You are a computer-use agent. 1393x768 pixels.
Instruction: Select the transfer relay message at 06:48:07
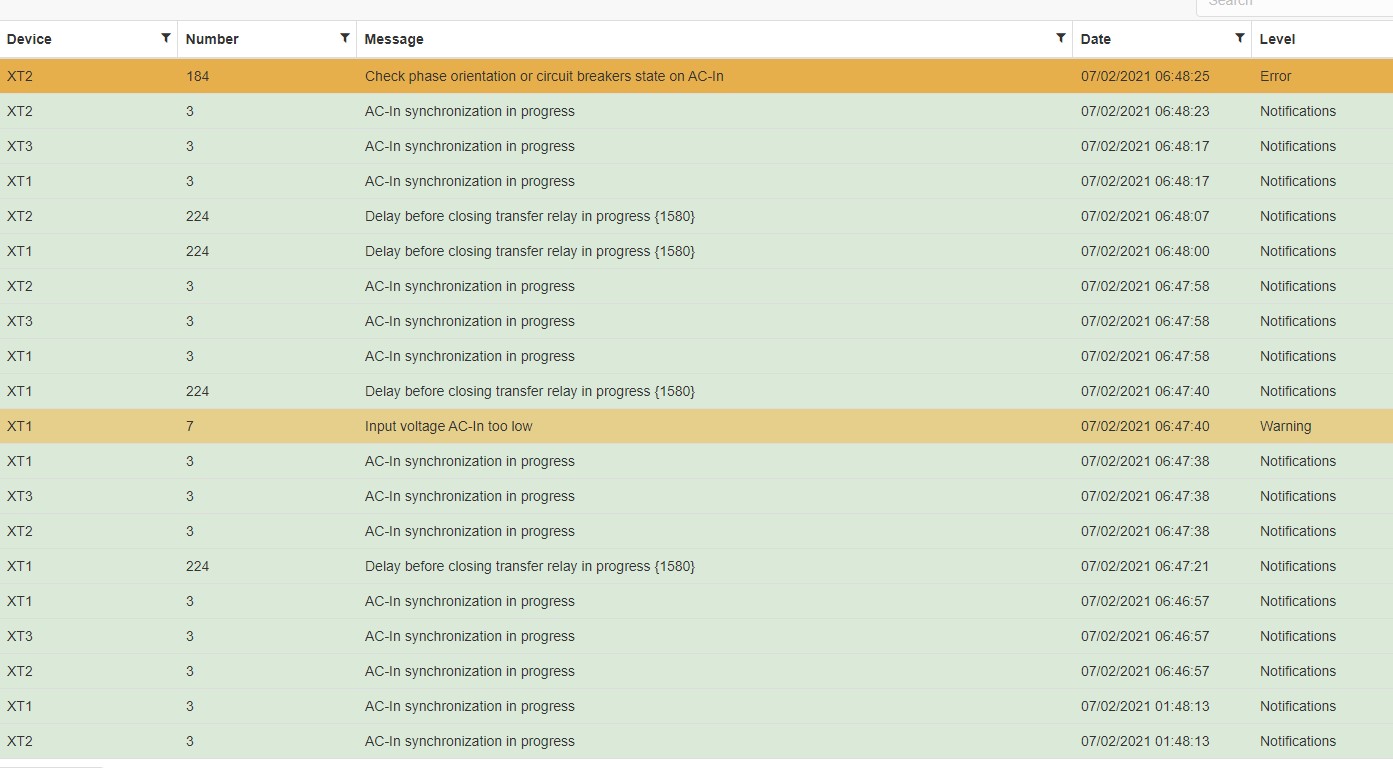[529, 216]
